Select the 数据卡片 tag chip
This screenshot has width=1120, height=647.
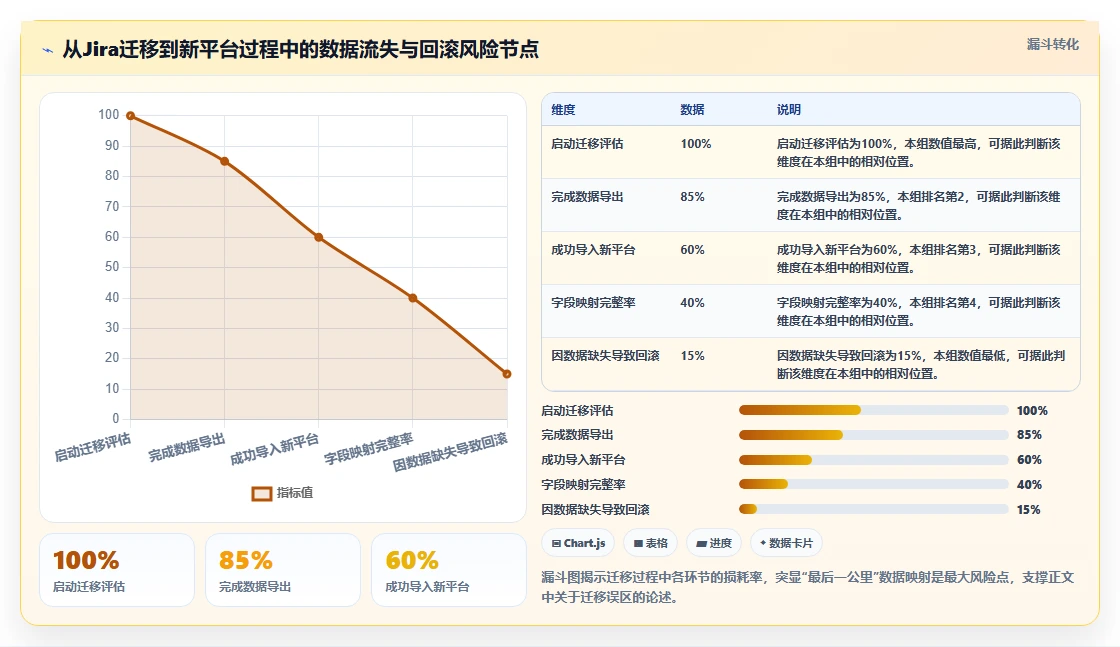(x=786, y=543)
